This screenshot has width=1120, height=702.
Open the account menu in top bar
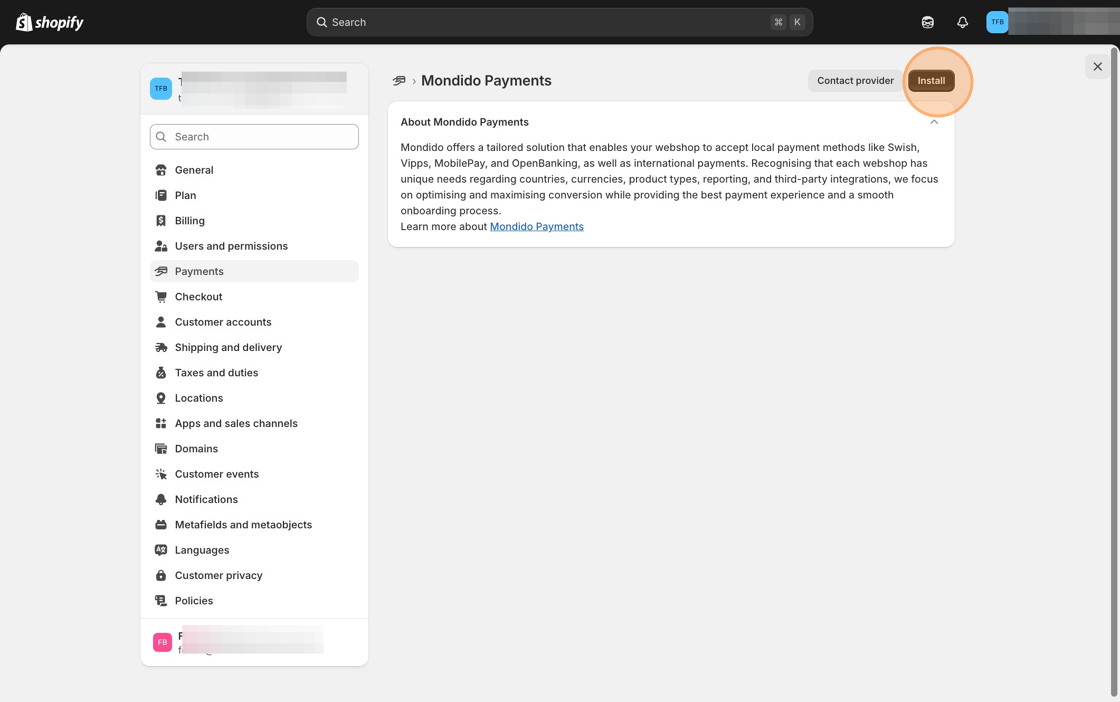coord(1050,22)
